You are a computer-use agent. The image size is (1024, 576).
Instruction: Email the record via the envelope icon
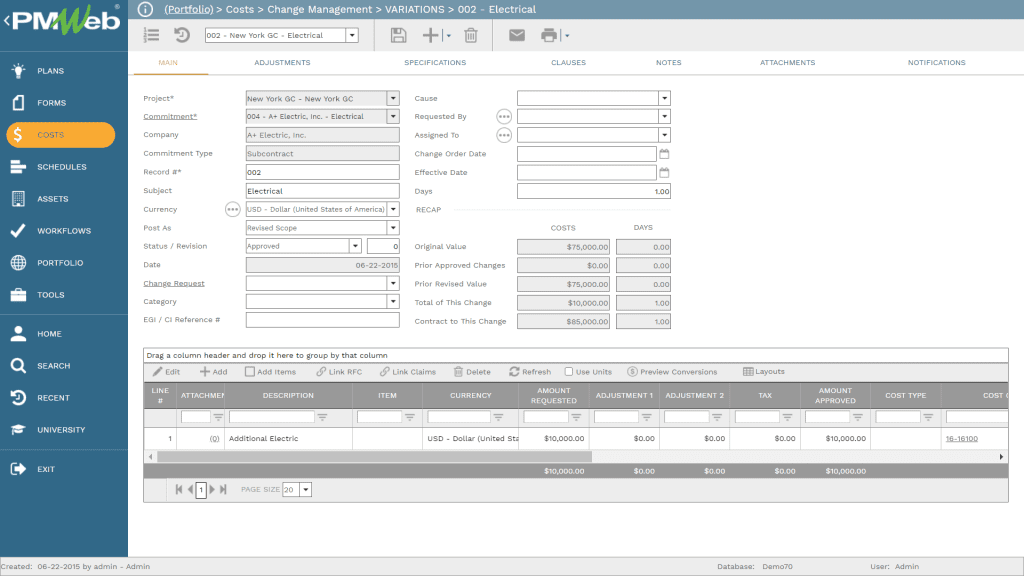[517, 35]
